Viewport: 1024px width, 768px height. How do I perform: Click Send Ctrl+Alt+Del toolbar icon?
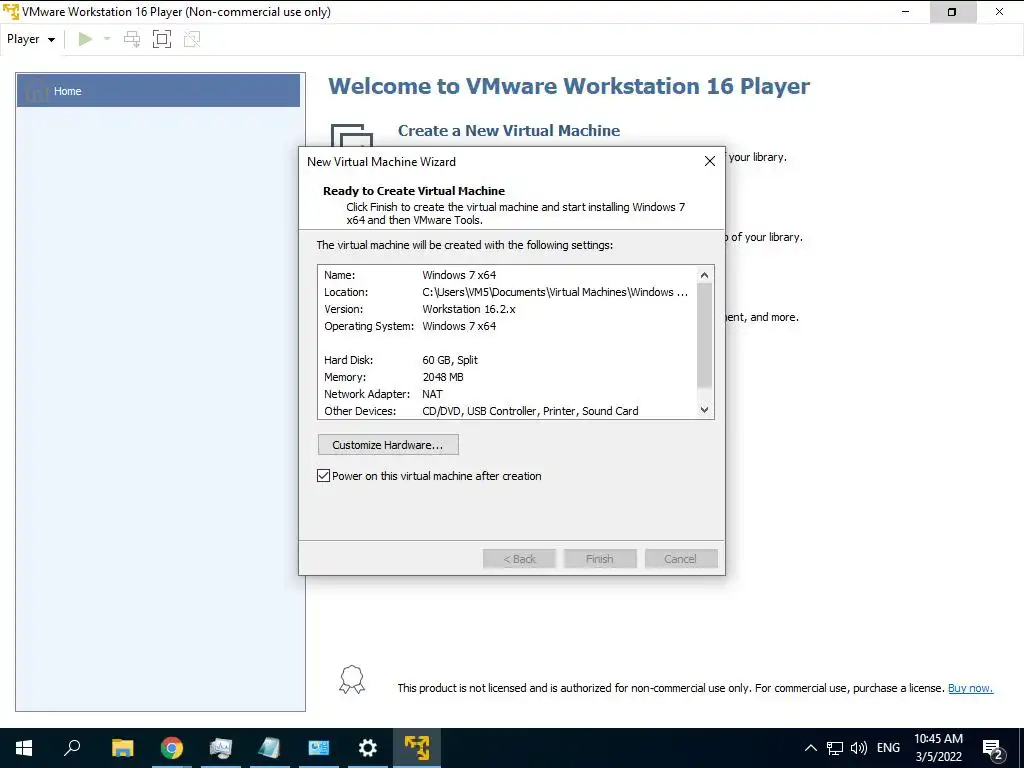point(132,39)
